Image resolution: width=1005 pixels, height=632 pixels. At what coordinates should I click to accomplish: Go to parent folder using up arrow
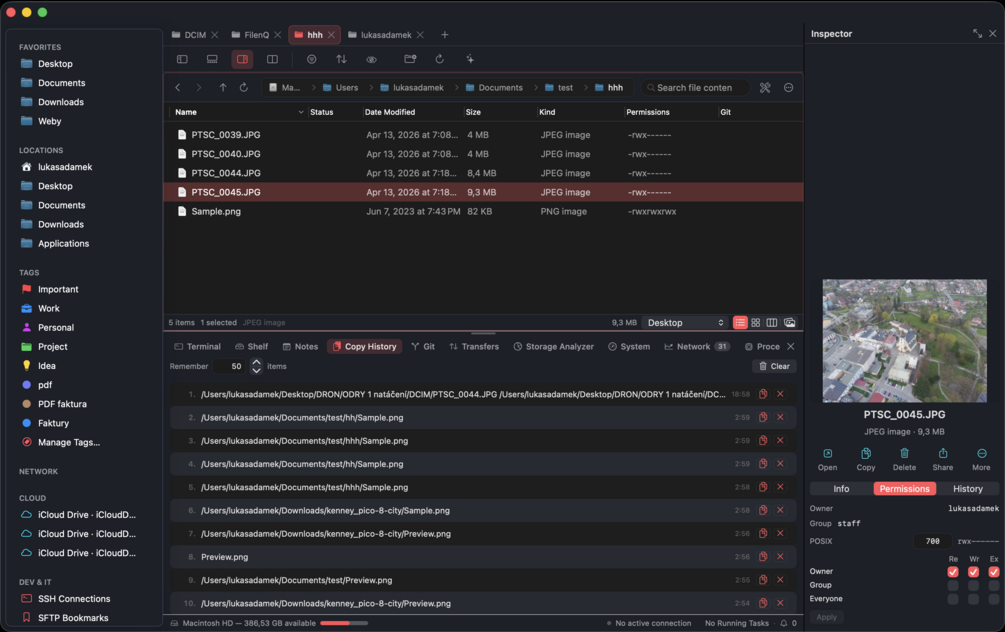(x=222, y=88)
